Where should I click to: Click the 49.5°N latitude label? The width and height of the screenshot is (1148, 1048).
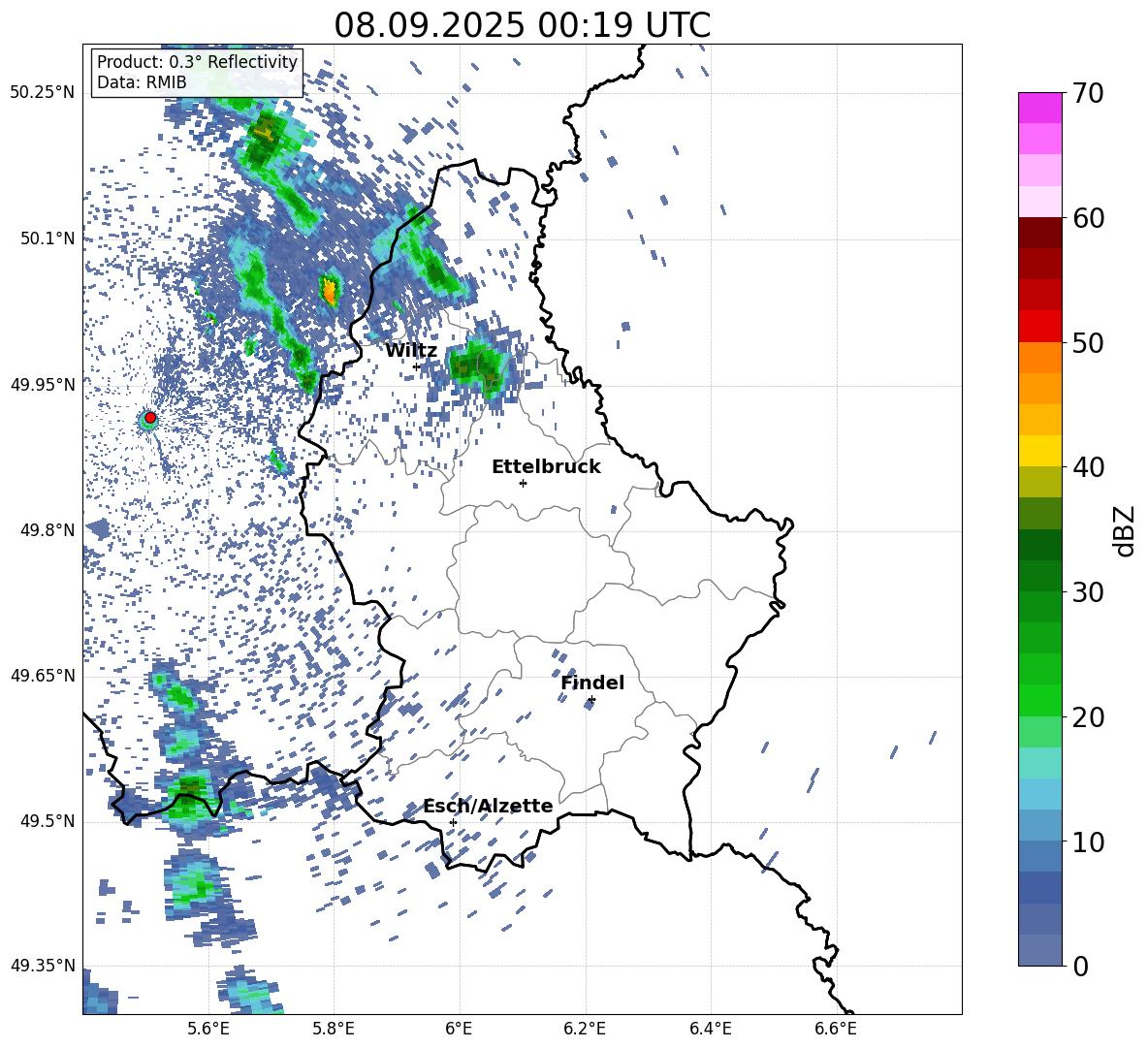coord(48,821)
